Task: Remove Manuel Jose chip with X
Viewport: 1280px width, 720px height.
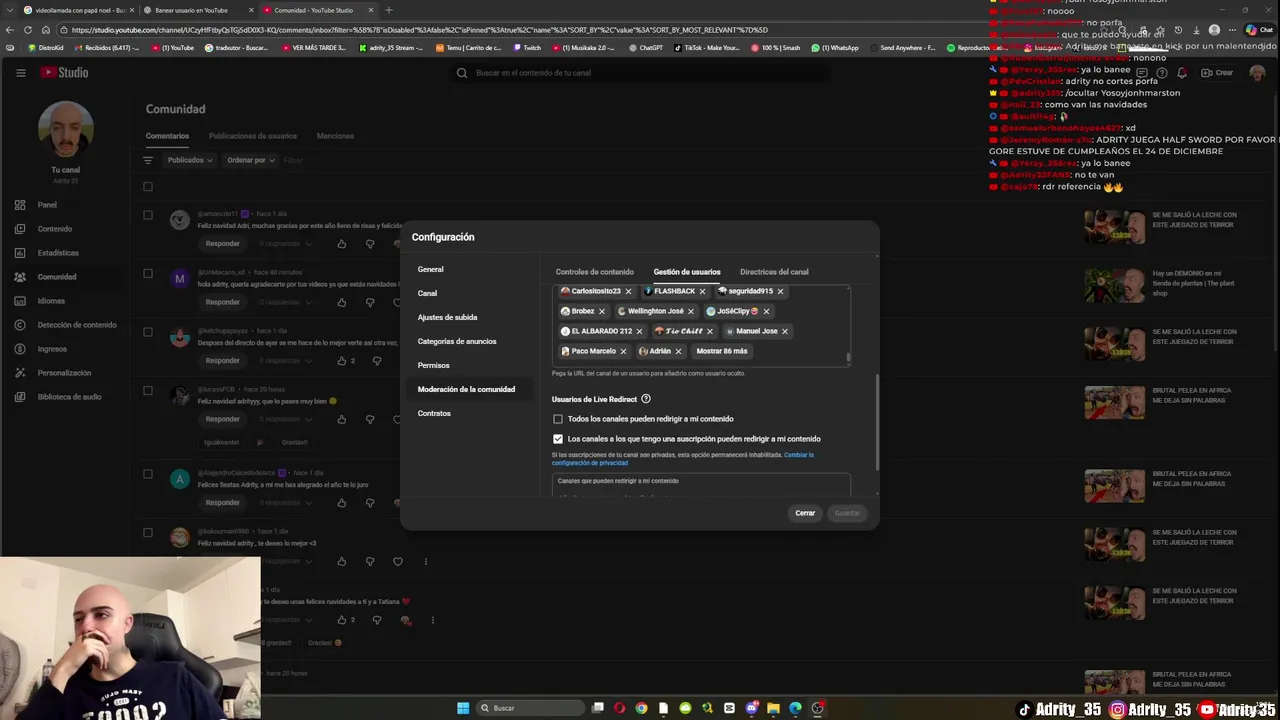Action: point(784,331)
